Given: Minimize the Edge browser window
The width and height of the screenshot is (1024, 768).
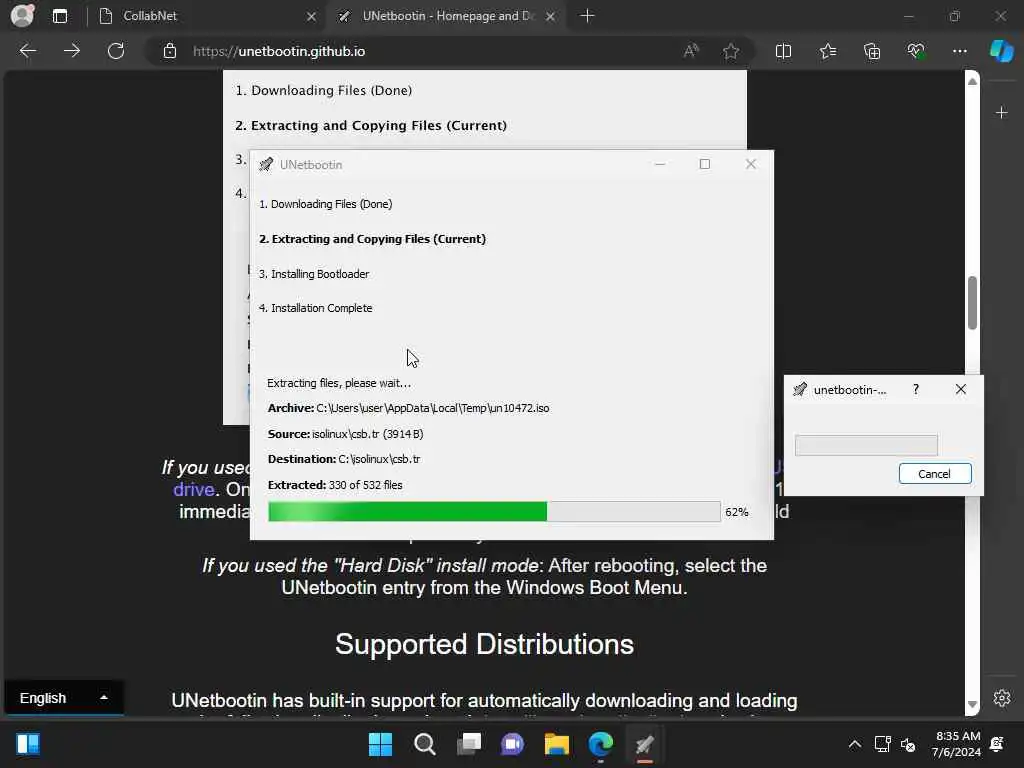Looking at the screenshot, I should (x=908, y=16).
